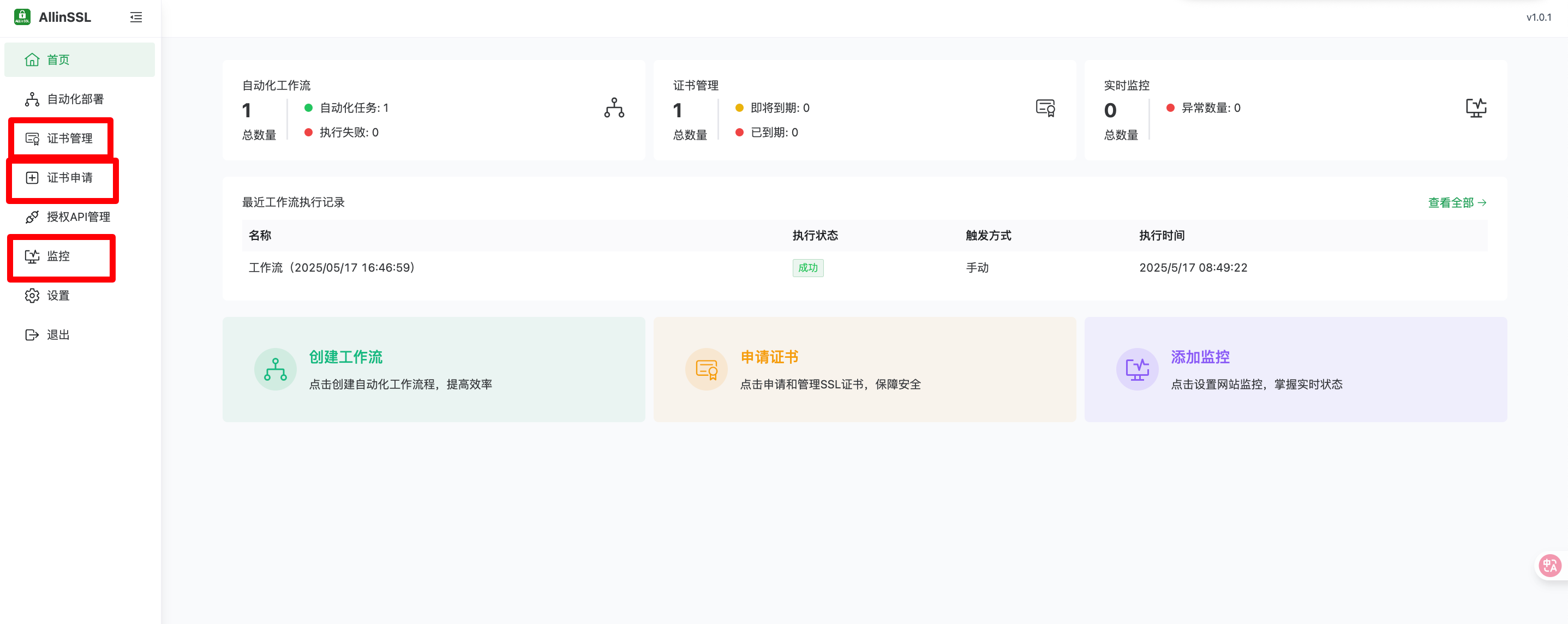Open 首页 home menu item
Viewport: 1568px width, 624px height.
(x=58, y=59)
